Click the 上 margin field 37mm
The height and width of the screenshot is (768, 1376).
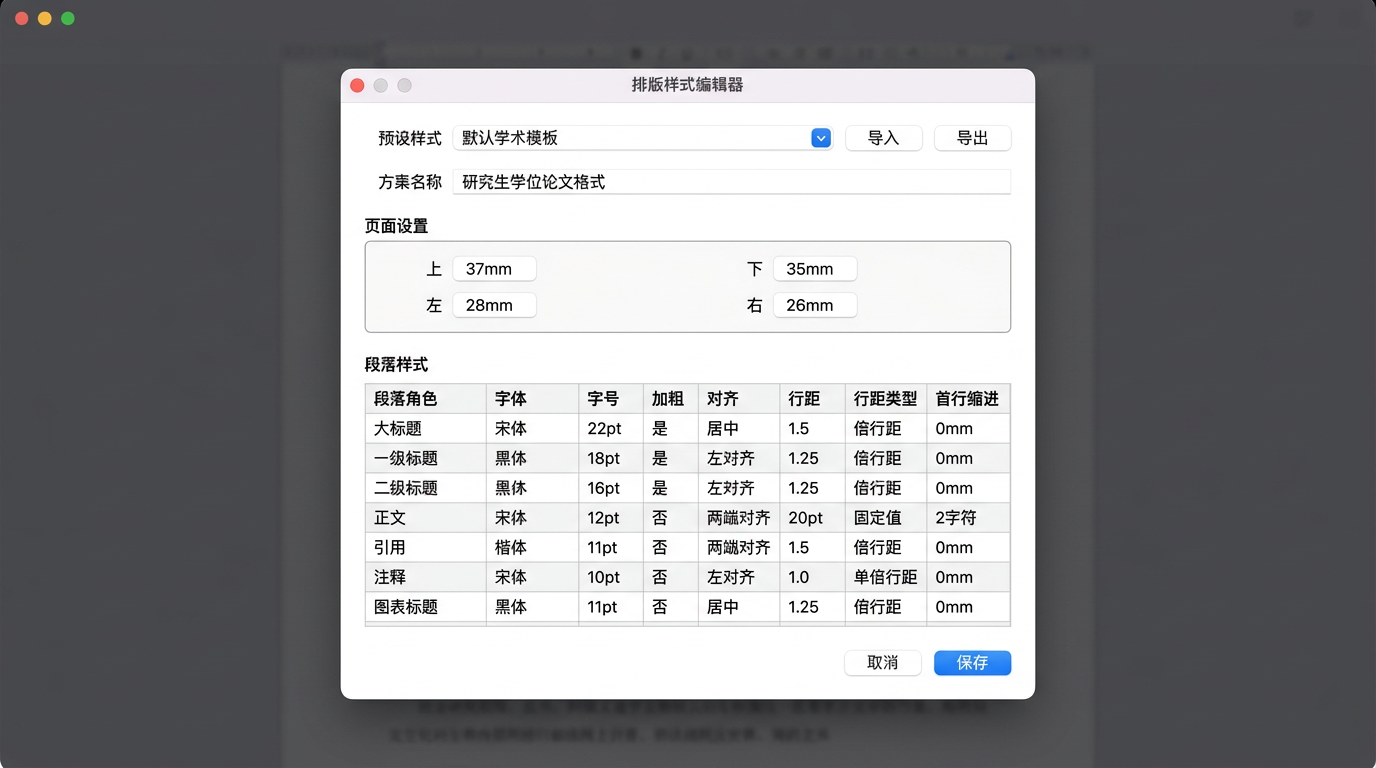[x=494, y=269]
